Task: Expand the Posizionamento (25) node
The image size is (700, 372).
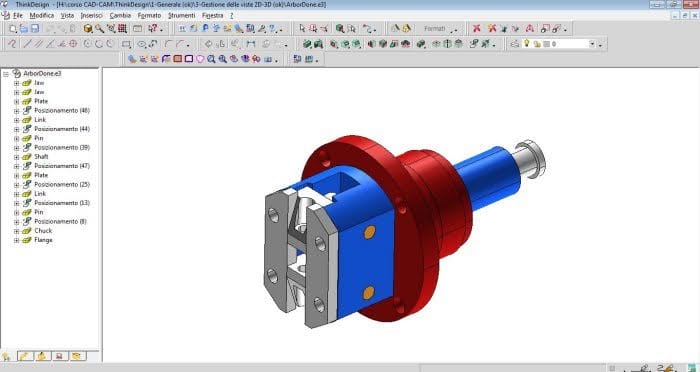Action: click(17, 184)
